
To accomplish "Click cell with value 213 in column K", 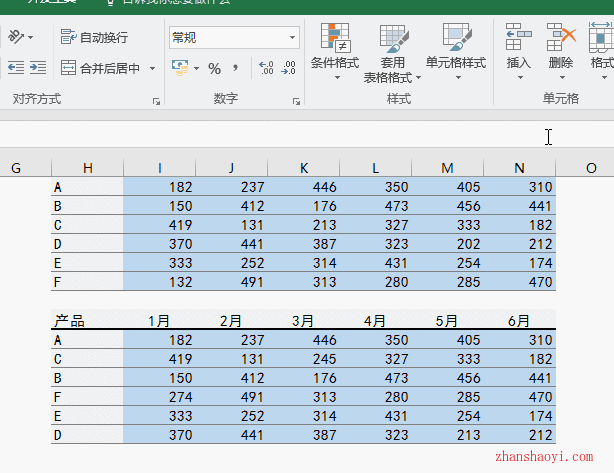I will 303,225.
